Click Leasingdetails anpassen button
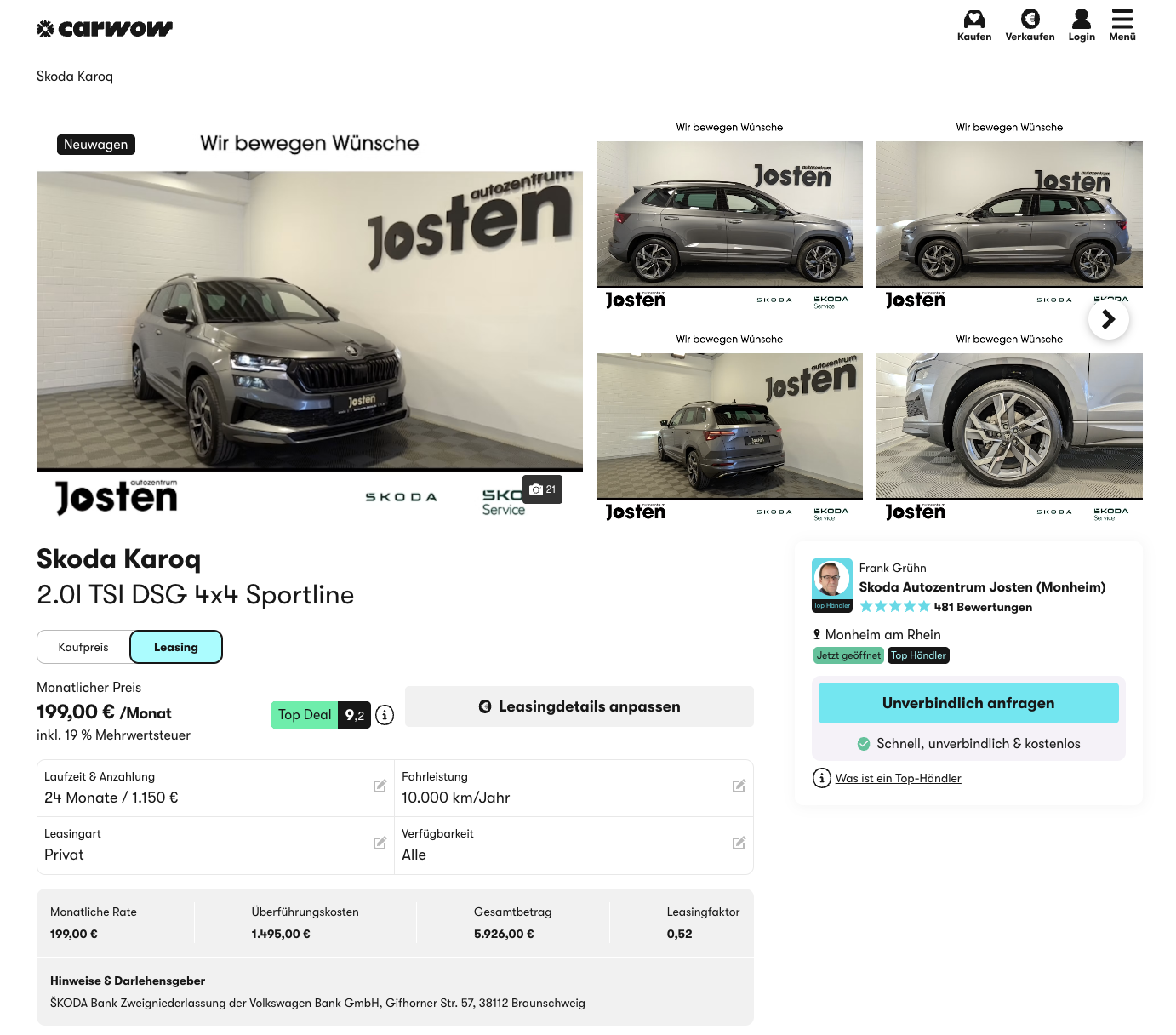The image size is (1176, 1035). [579, 706]
